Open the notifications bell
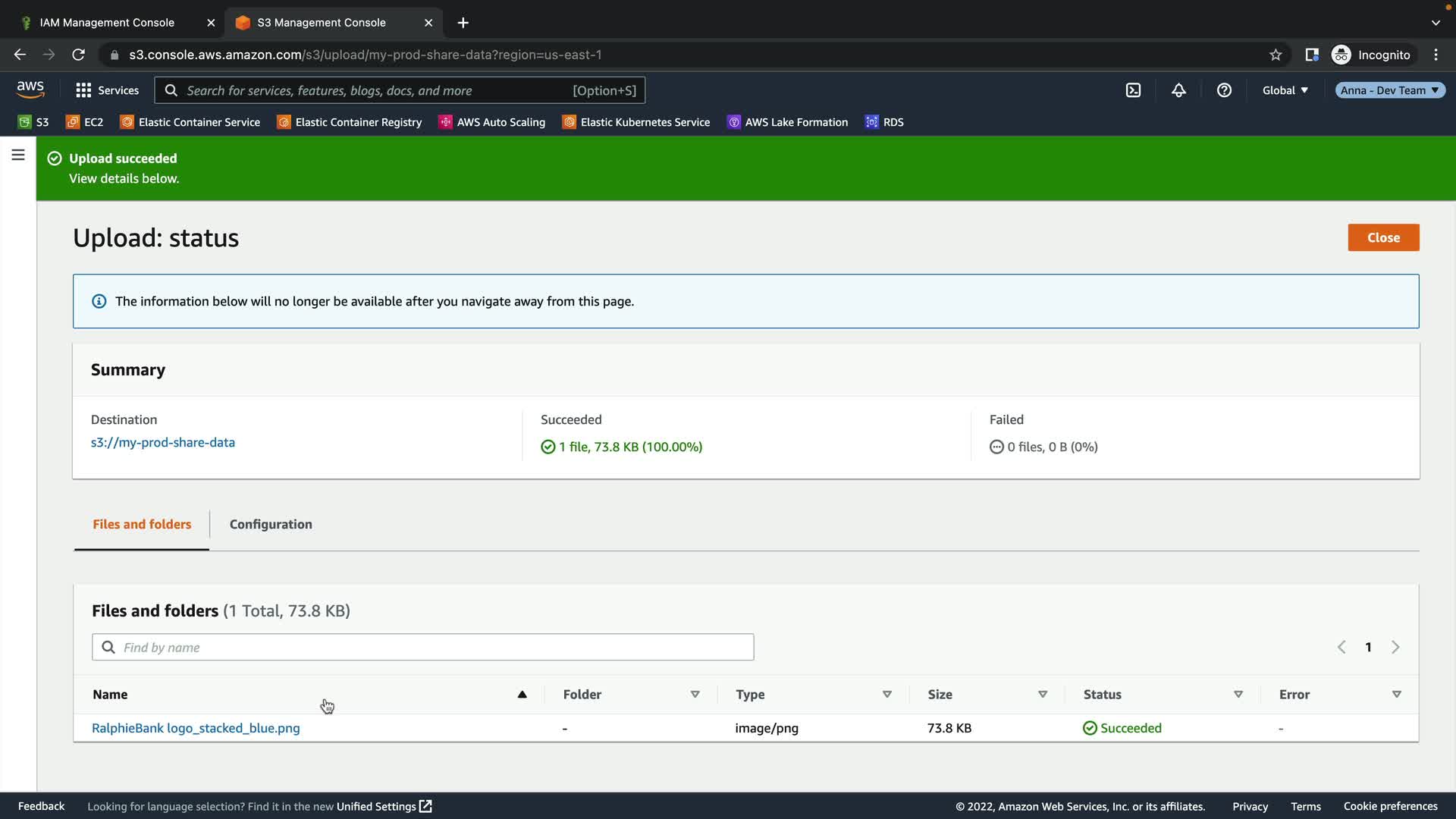This screenshot has width=1456, height=819. click(1178, 90)
